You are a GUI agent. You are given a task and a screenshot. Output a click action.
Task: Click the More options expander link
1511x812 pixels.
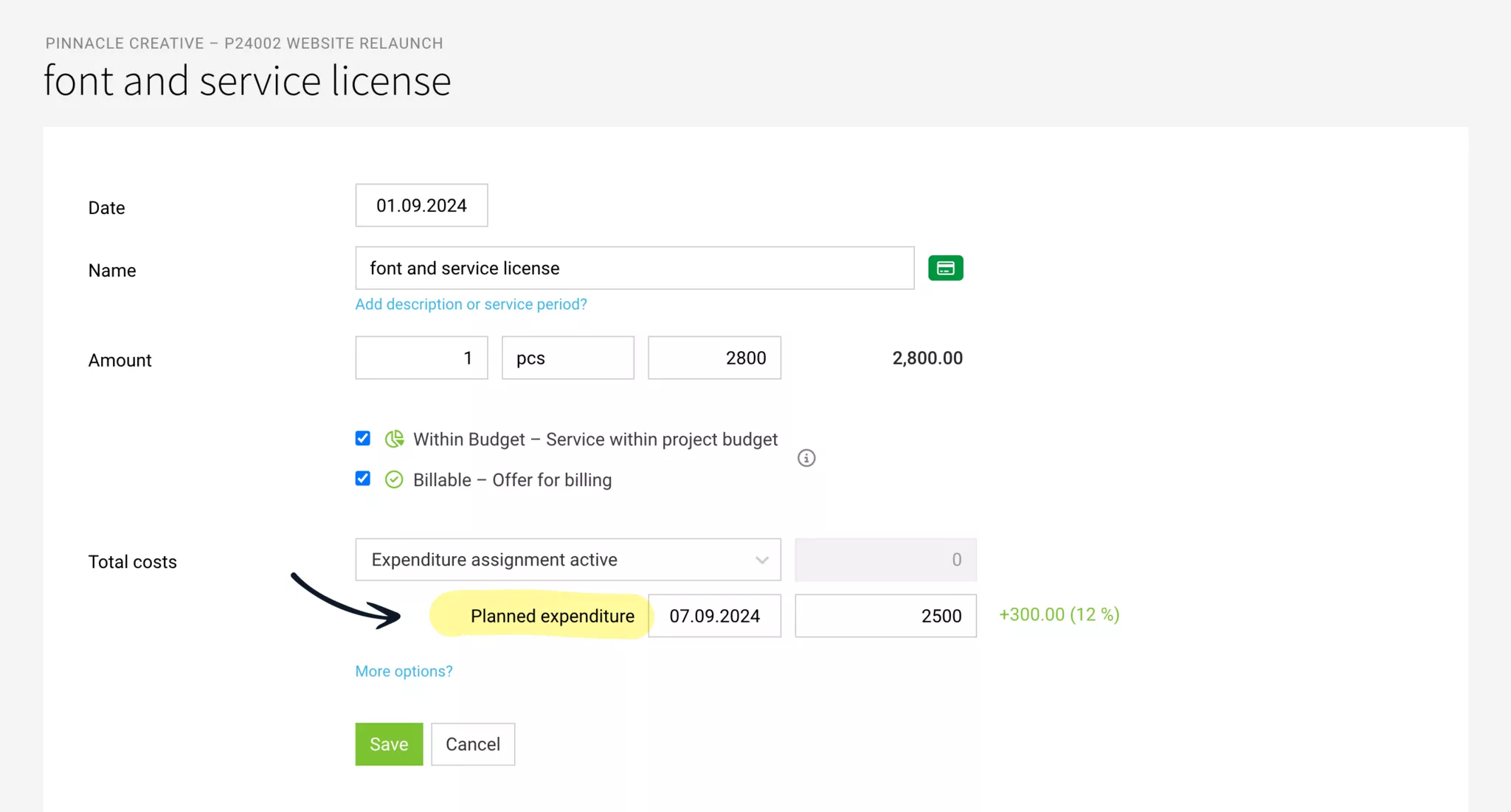(404, 671)
